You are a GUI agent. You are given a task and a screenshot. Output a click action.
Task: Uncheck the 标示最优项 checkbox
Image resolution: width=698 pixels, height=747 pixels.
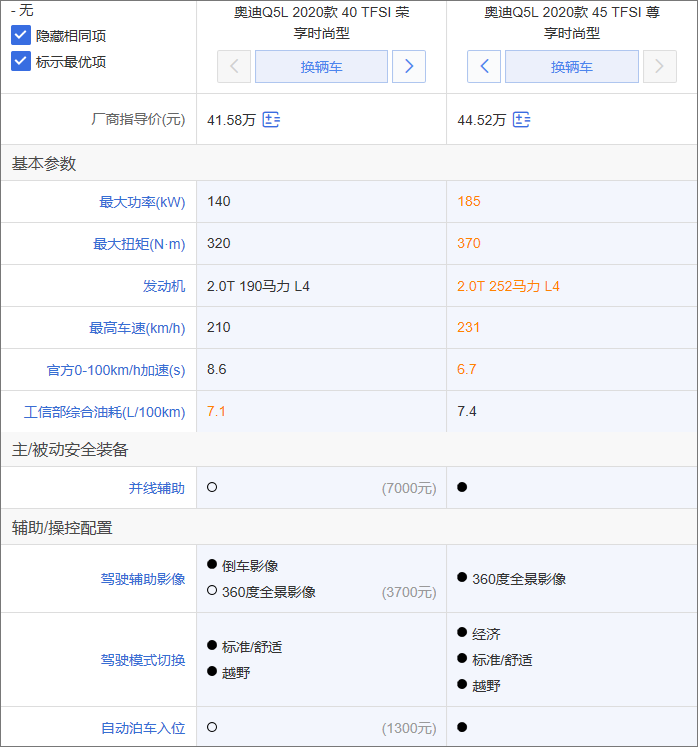pos(20,61)
